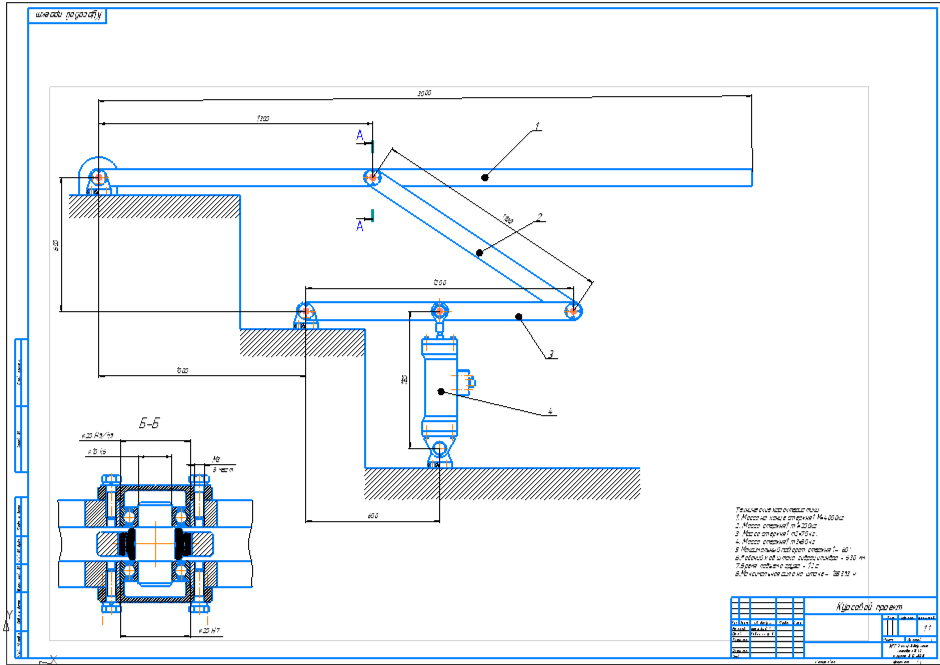
Task: Click the right-end pin joint of lower beam 3
Action: click(573, 311)
